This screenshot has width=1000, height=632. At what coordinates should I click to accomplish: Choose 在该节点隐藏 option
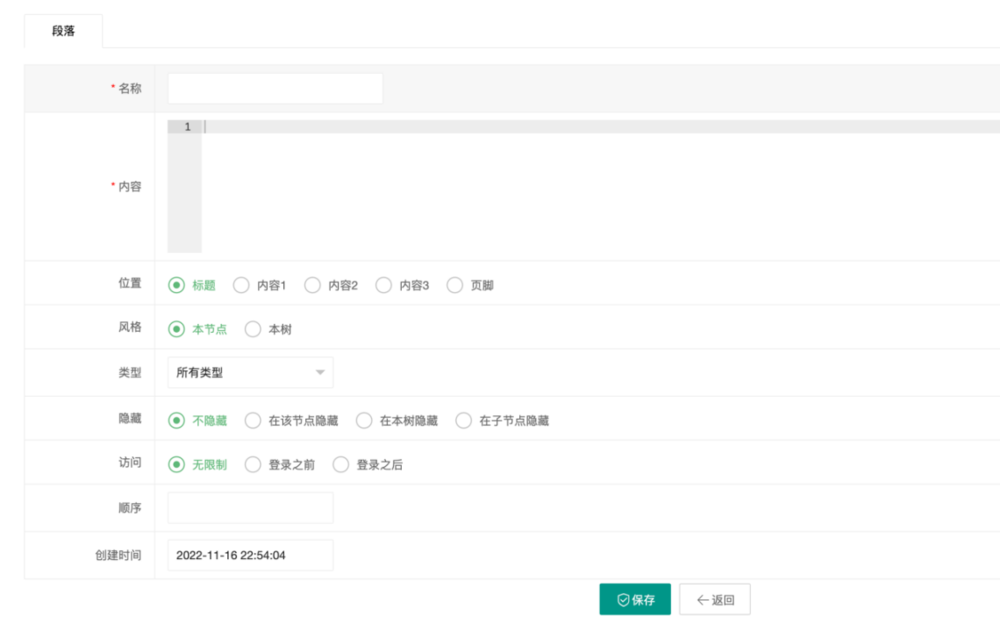[x=253, y=421]
